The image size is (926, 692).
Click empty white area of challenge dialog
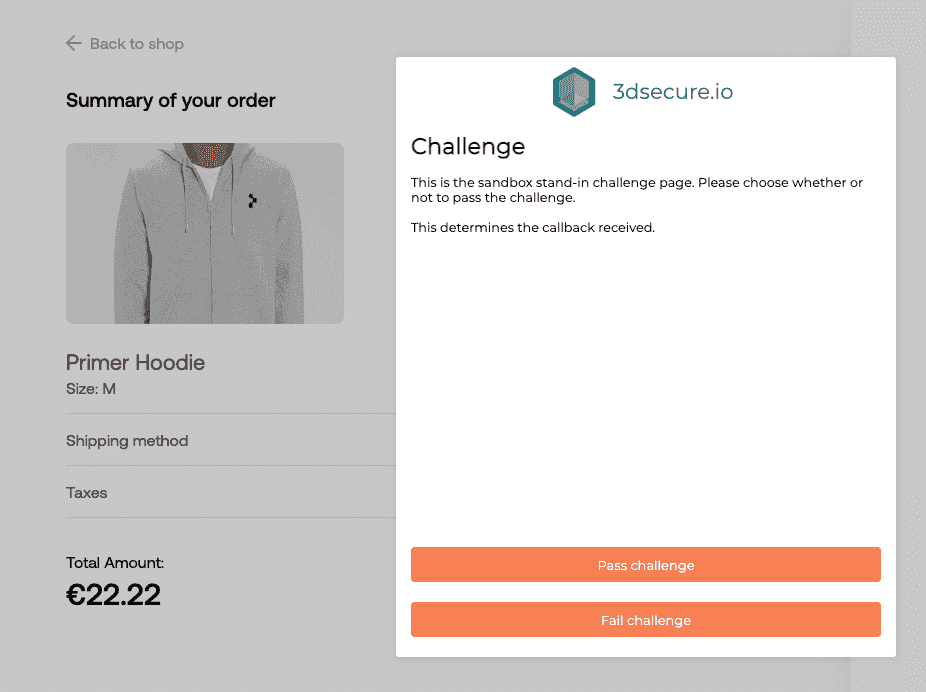pos(645,384)
